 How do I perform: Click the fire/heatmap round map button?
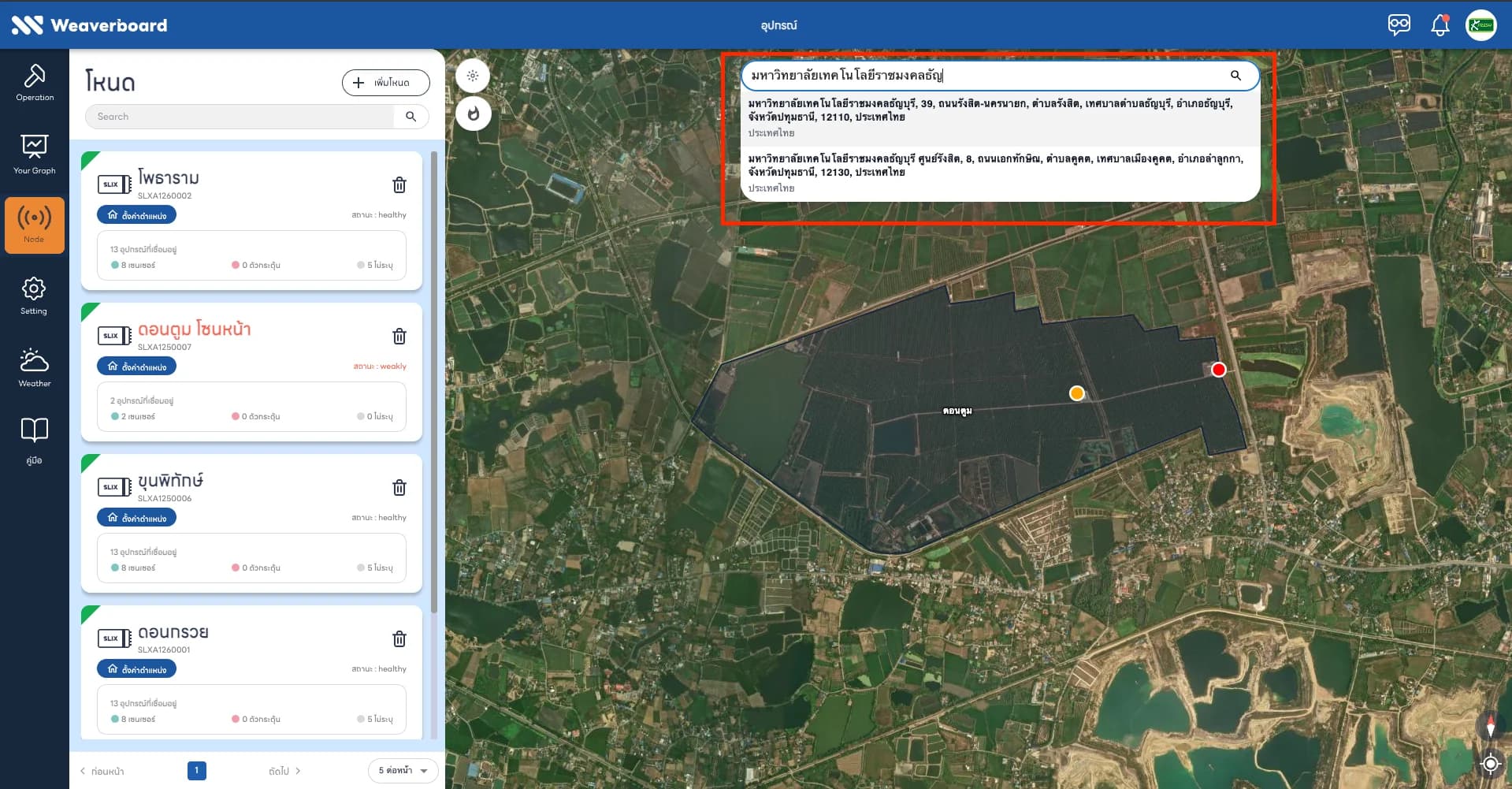click(x=473, y=114)
